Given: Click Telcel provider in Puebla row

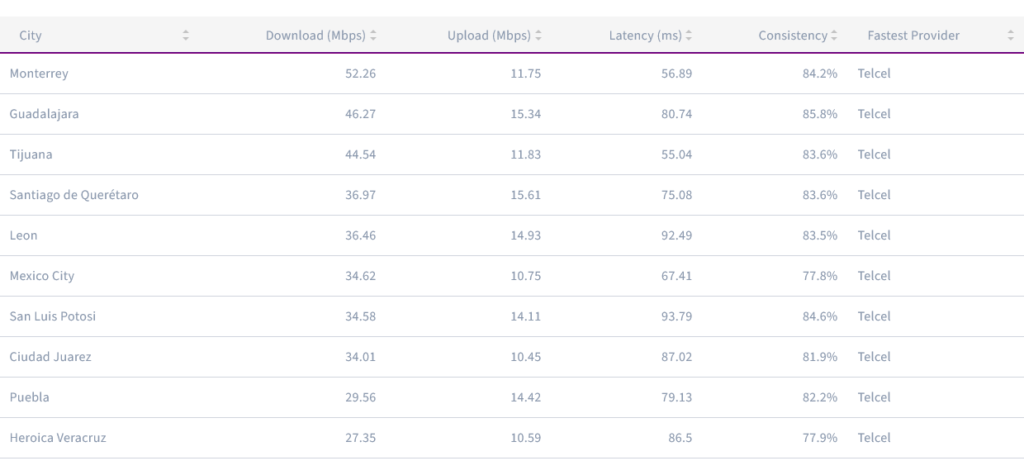Looking at the screenshot, I should click(874, 397).
